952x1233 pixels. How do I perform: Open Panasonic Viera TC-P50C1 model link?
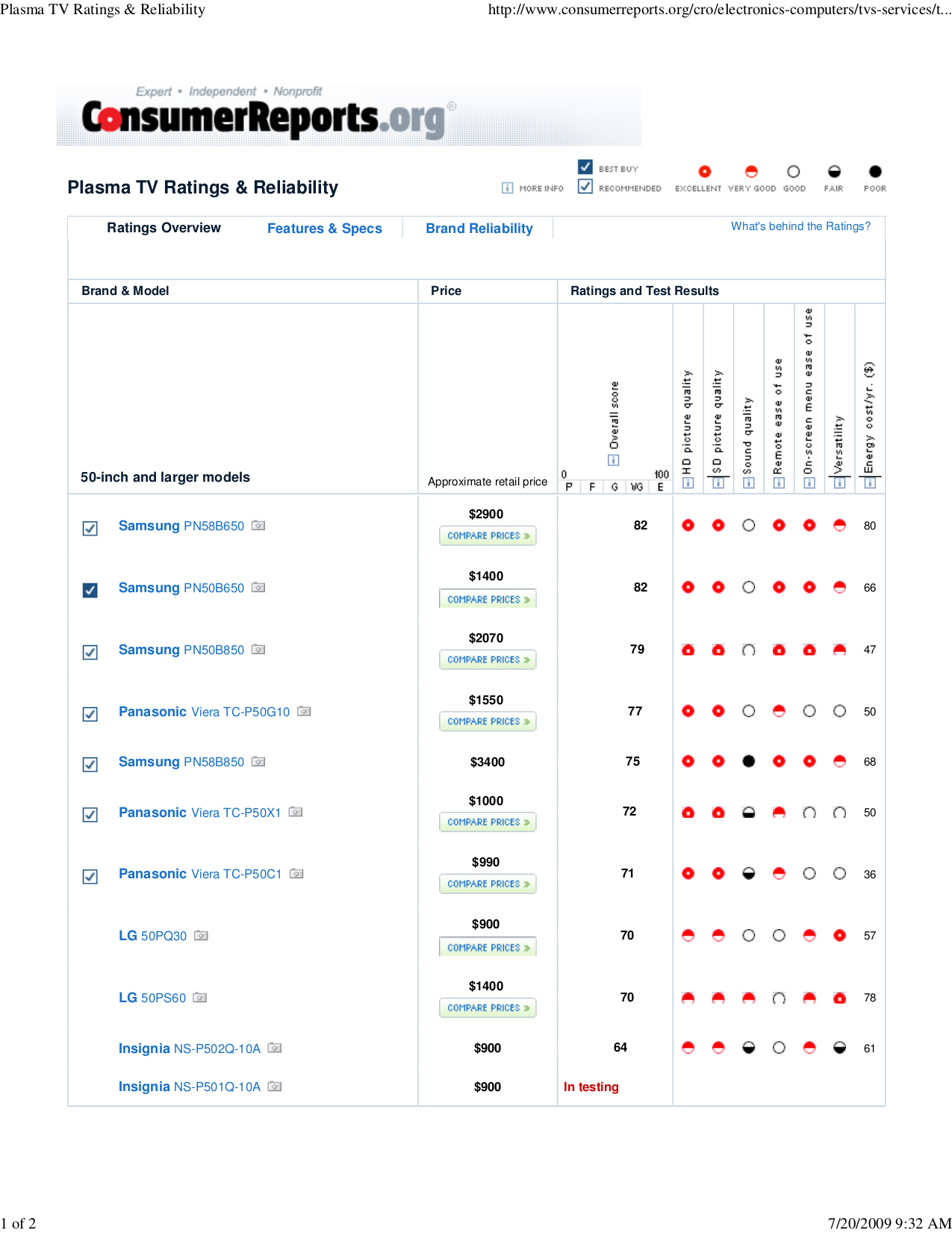[x=200, y=874]
